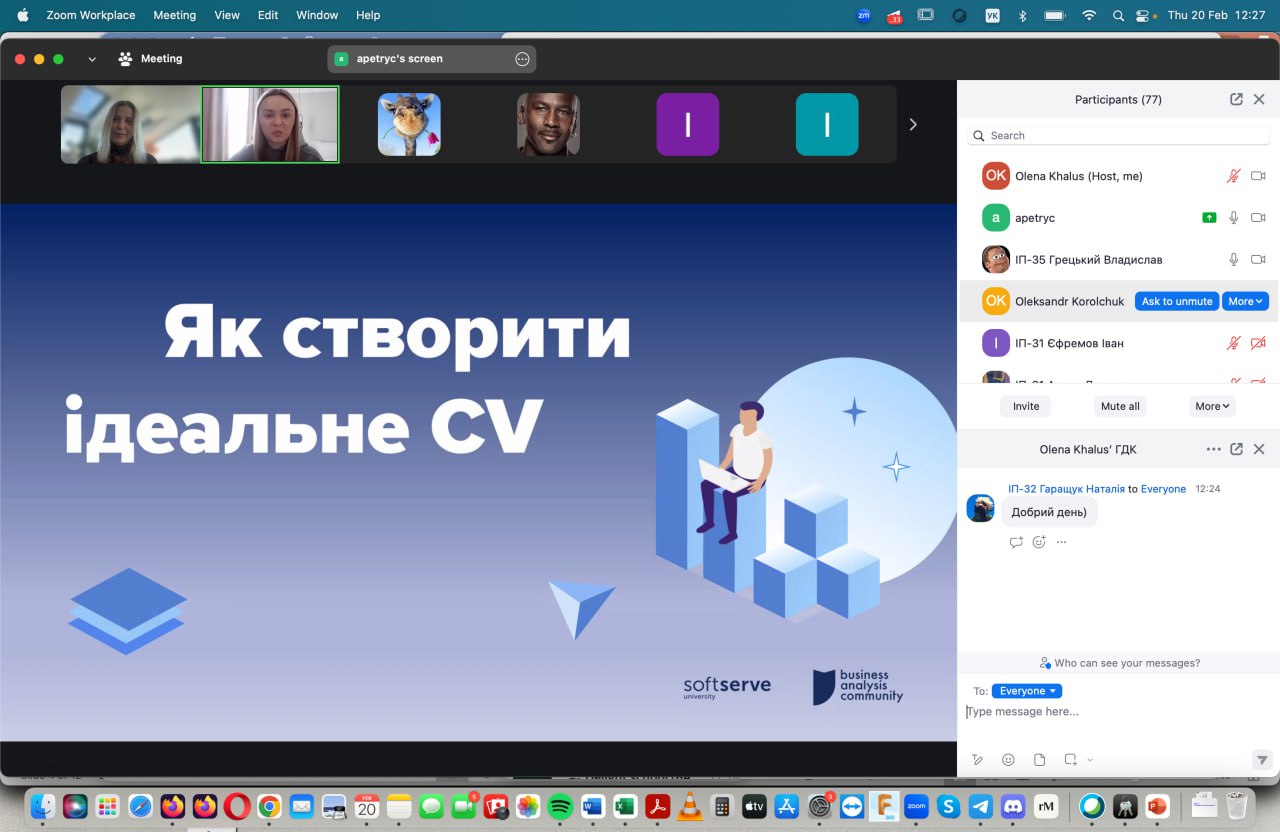1280x832 pixels.
Task: Expand More dropdown beside Oleksandr Korolchuk
Action: point(1245,301)
